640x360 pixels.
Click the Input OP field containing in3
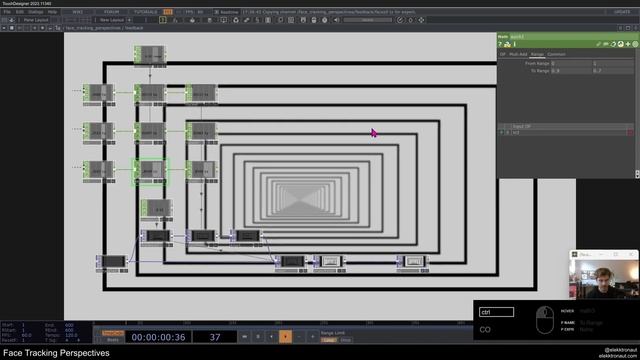coord(569,133)
